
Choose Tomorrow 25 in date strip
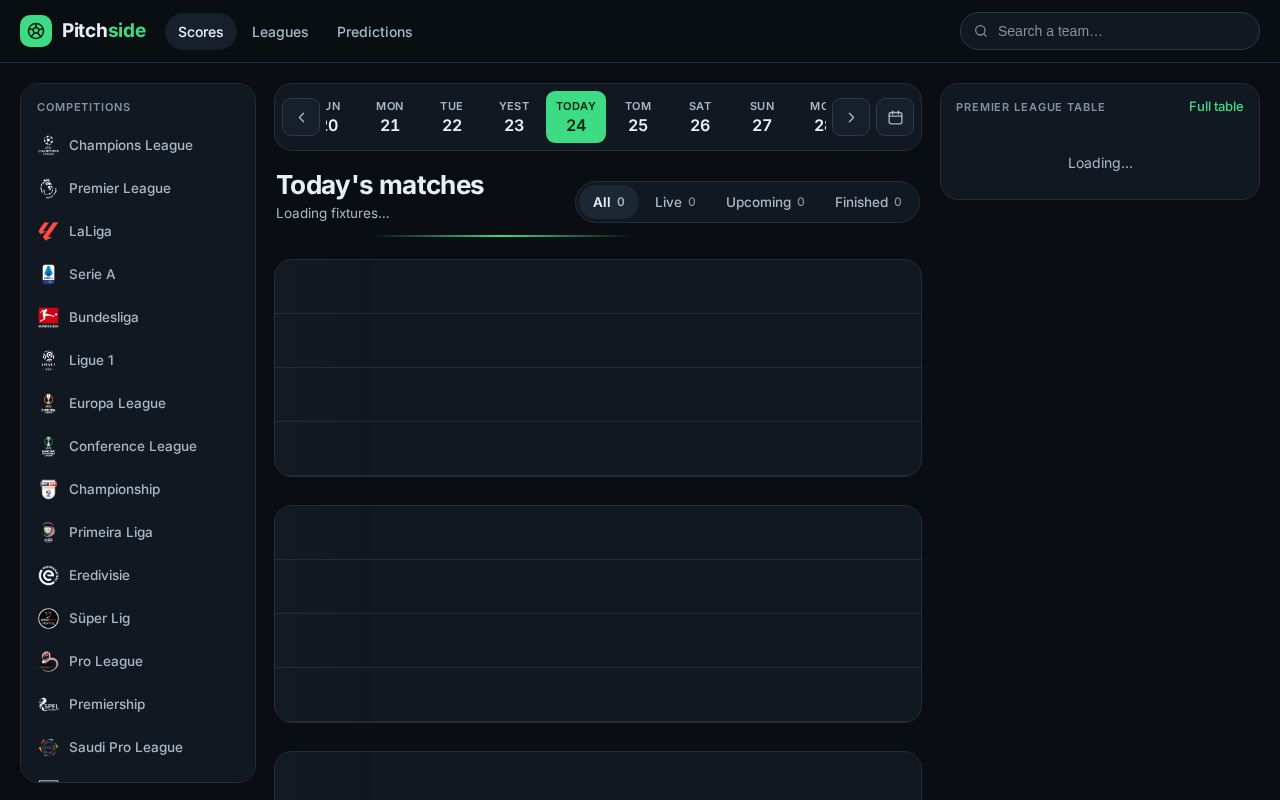click(x=638, y=117)
